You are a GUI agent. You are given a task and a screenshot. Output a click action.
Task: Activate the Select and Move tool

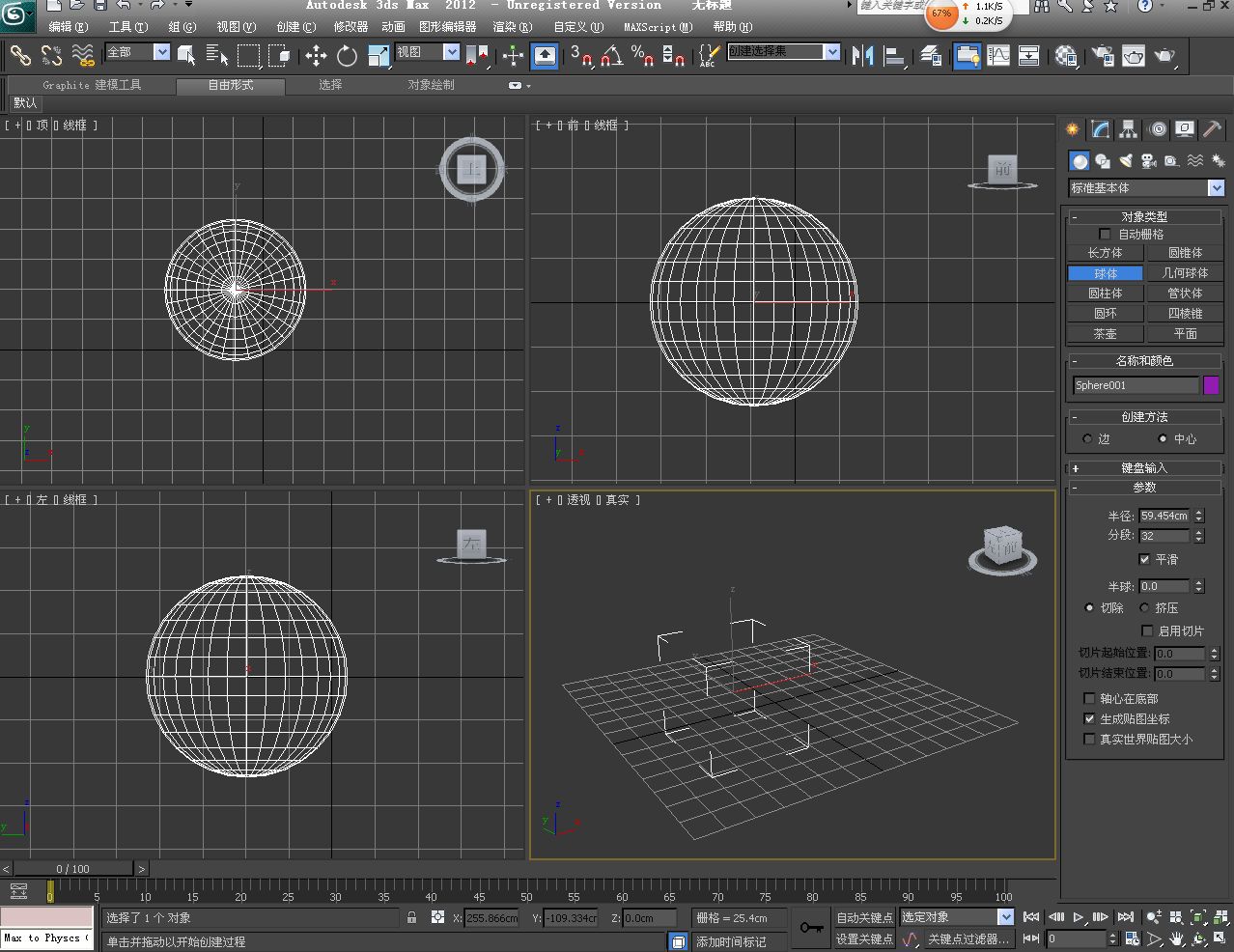coord(316,56)
